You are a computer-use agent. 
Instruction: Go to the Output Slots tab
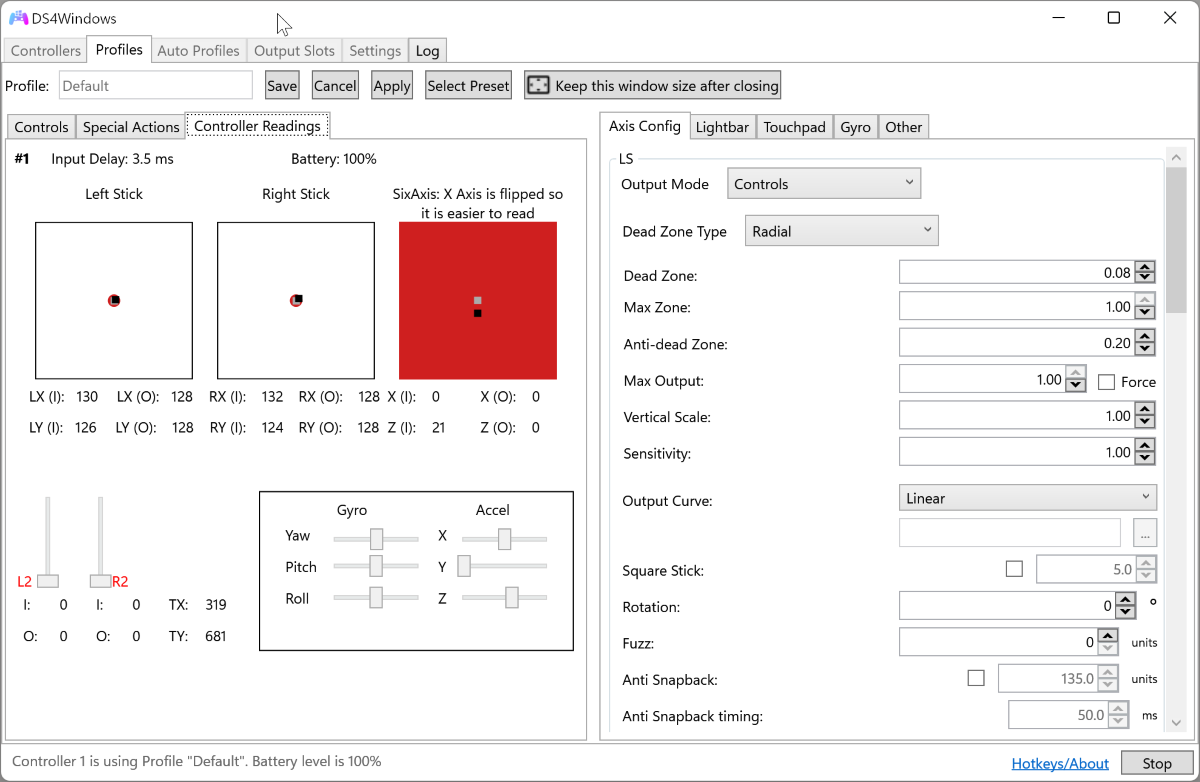coord(294,50)
